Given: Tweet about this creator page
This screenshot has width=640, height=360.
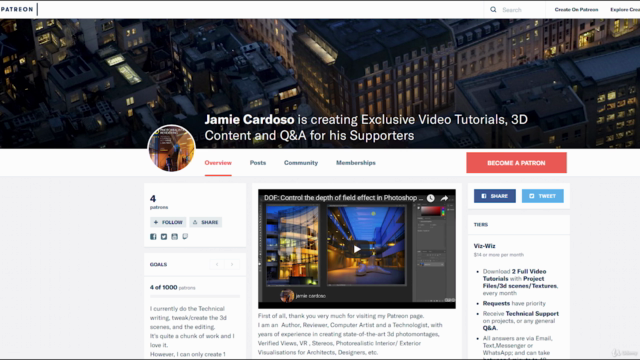Looking at the screenshot, I should click(542, 196).
